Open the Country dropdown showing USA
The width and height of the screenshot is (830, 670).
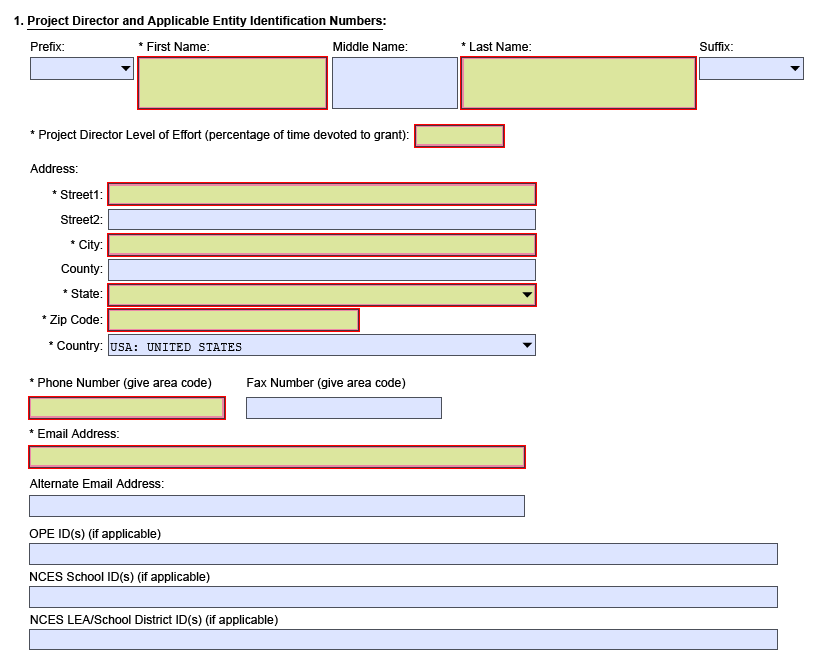click(x=322, y=344)
